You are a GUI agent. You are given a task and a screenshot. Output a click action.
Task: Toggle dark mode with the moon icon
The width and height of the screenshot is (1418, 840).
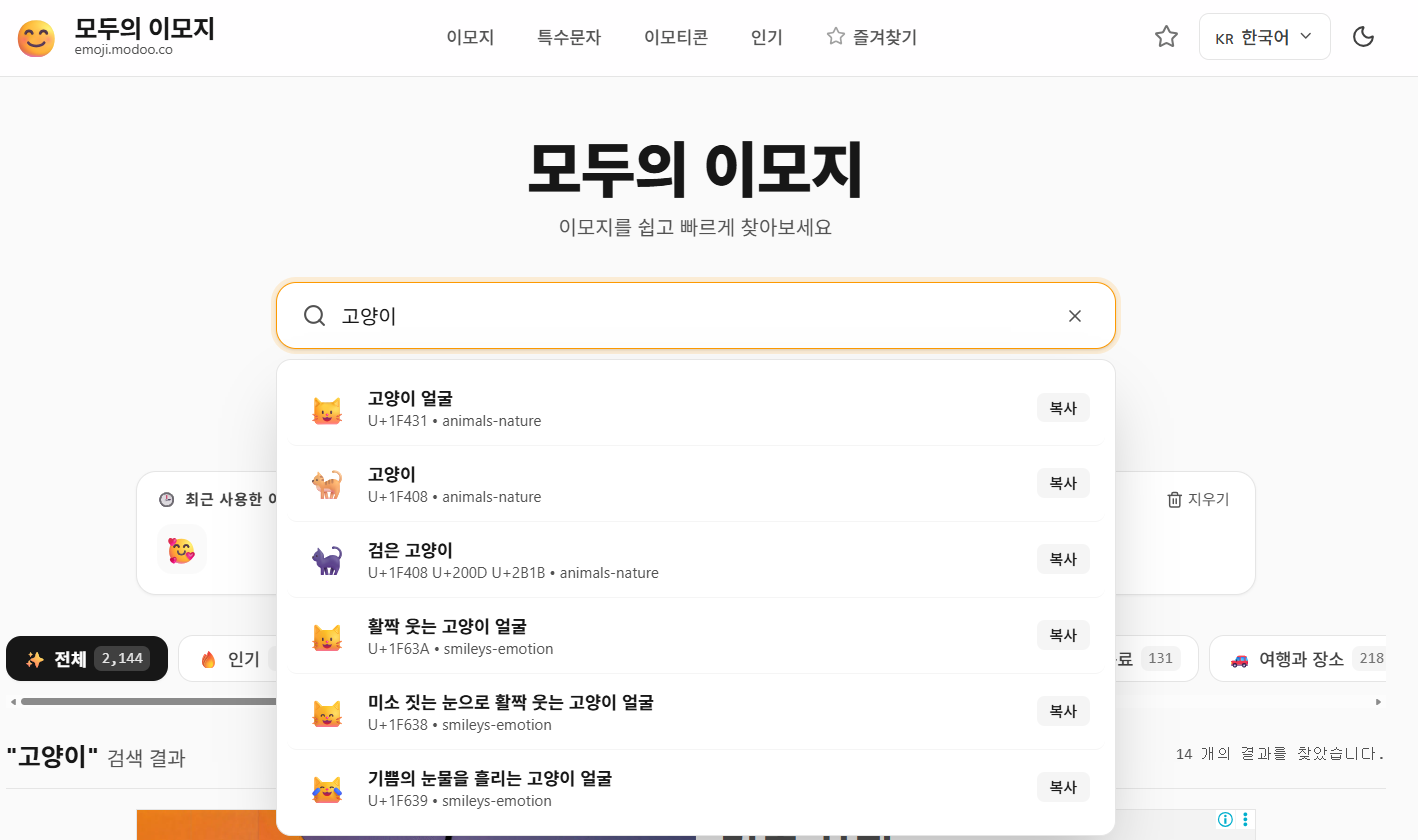(1363, 37)
